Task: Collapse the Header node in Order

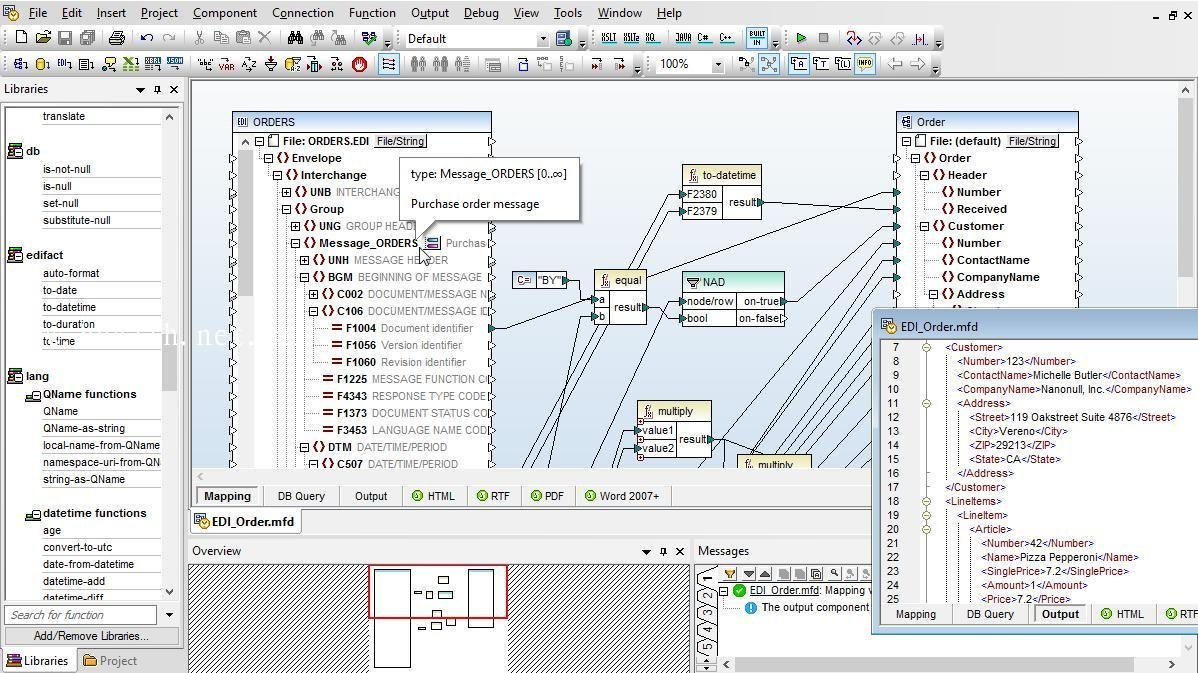Action: point(924,175)
